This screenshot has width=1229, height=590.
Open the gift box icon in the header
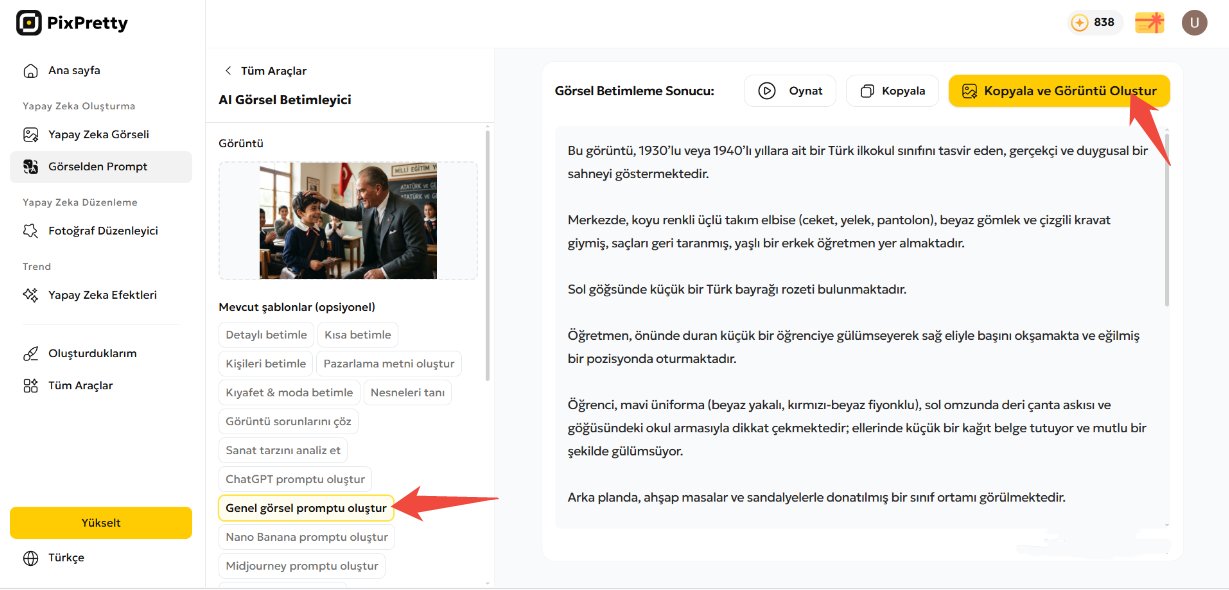(1148, 22)
